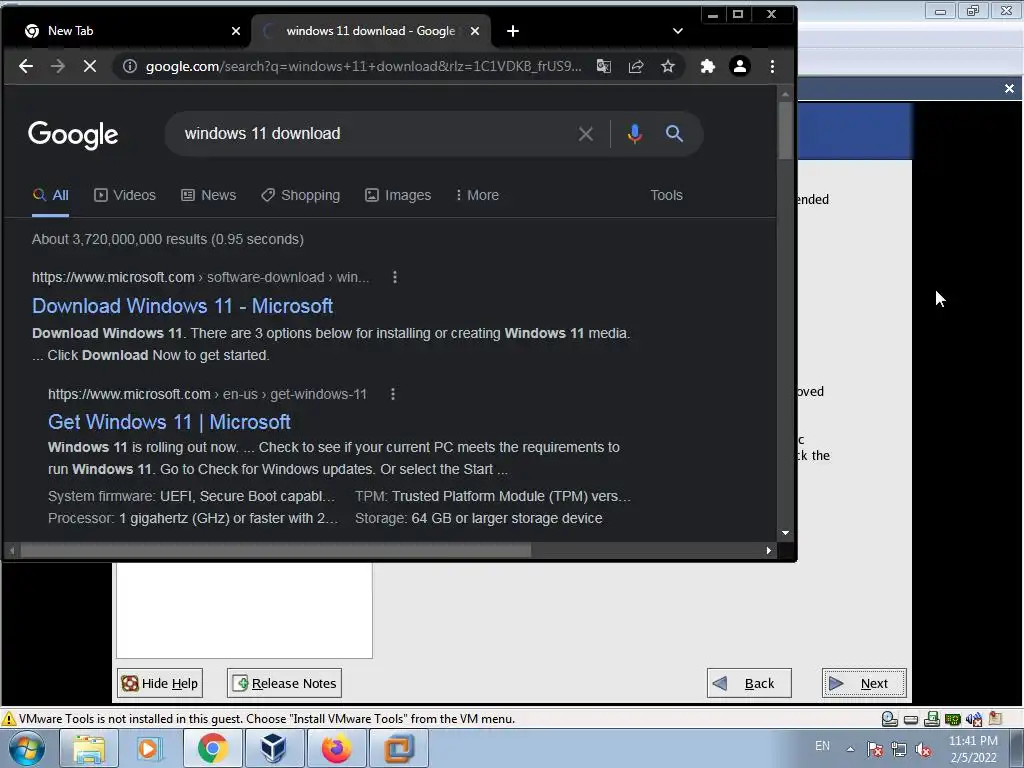Click the forward navigation arrow
The image size is (1024, 768).
[x=57, y=66]
